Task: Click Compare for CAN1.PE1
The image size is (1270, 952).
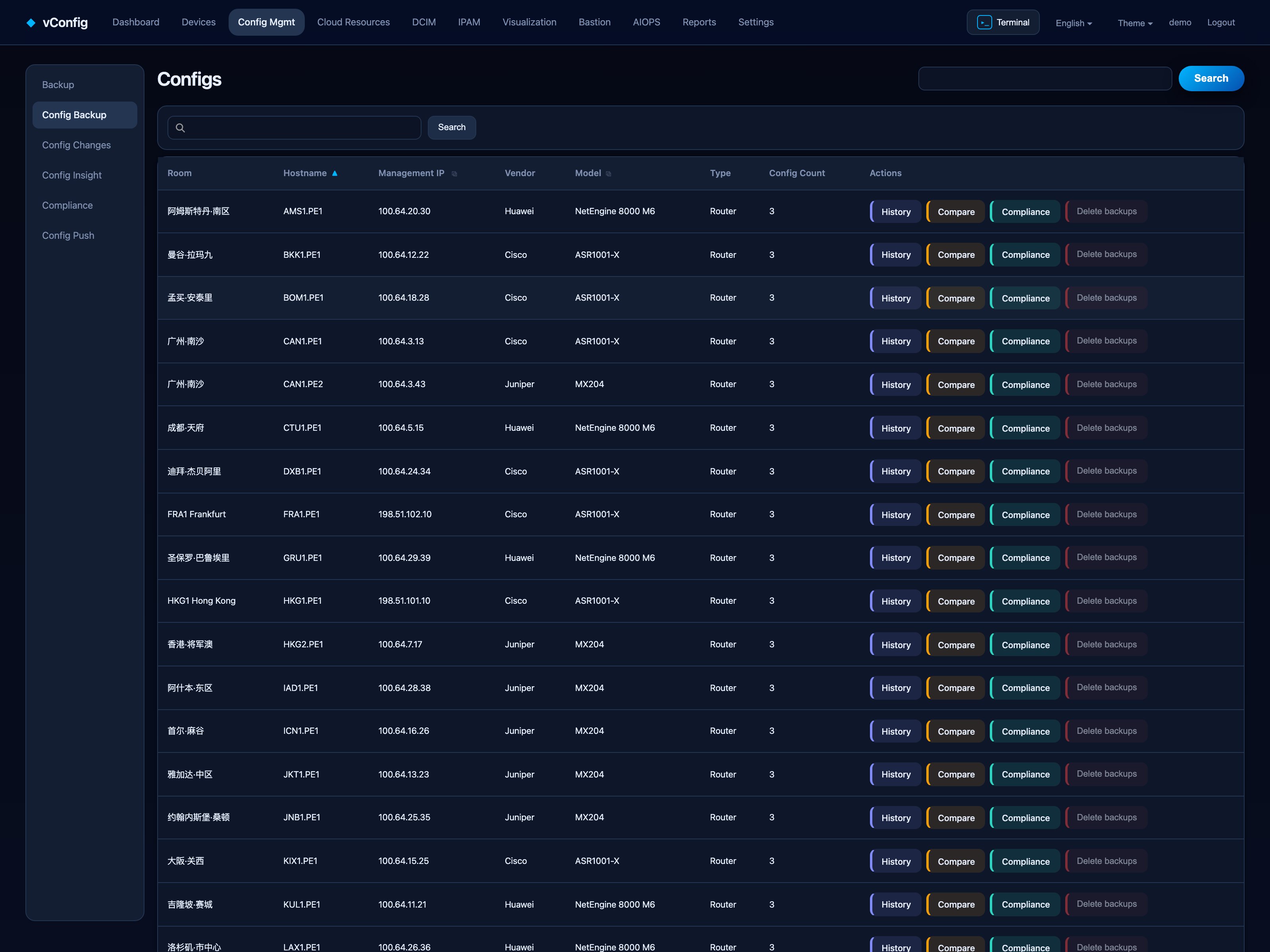Action: tap(955, 342)
